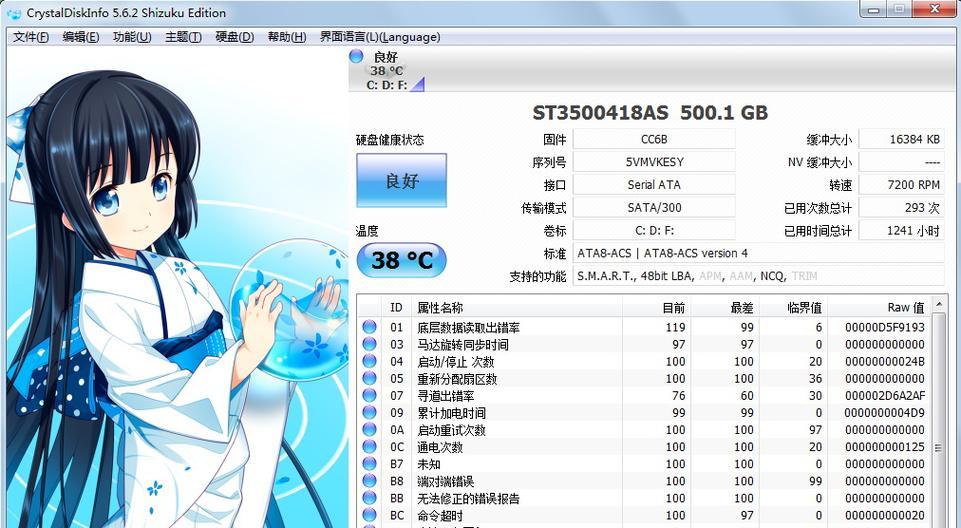This screenshot has height=528, width=961.
Task: Click the ST3500418AS 500.1 GB disk title
Action: point(650,113)
